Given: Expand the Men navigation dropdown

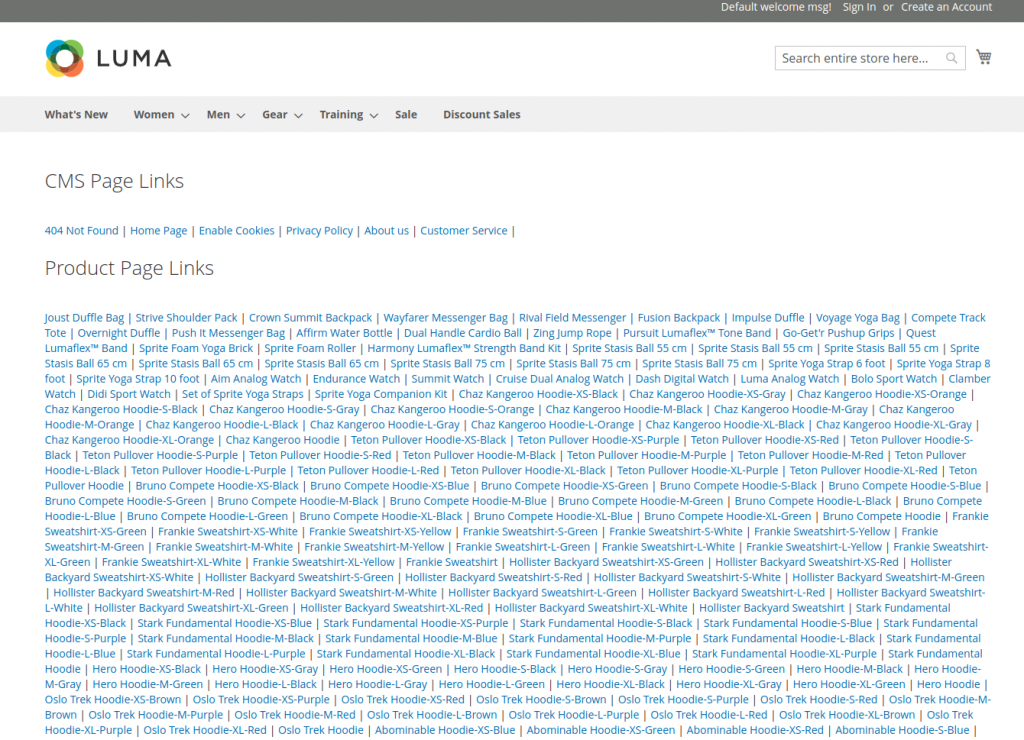Looking at the screenshot, I should tap(220, 114).
